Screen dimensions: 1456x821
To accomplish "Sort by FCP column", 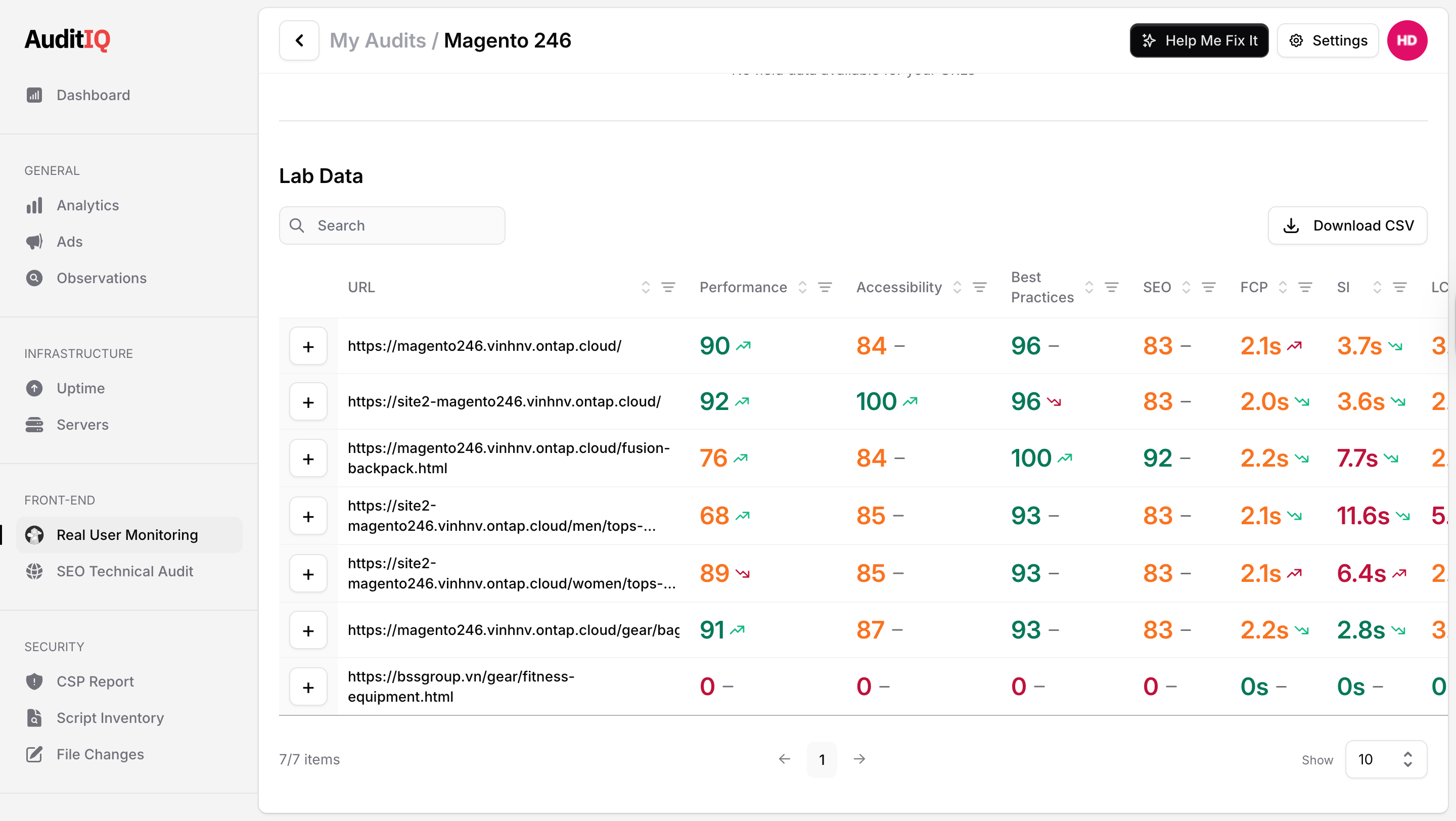I will pyautogui.click(x=1283, y=288).
